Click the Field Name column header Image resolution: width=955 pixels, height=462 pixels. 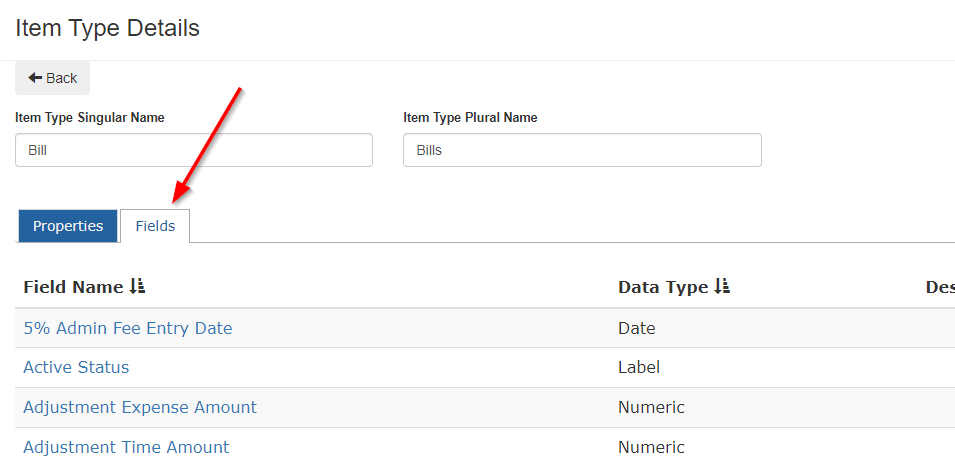[x=73, y=287]
